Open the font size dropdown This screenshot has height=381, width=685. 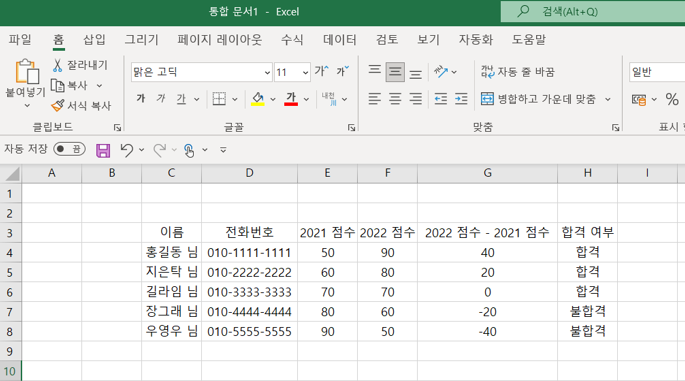point(305,73)
